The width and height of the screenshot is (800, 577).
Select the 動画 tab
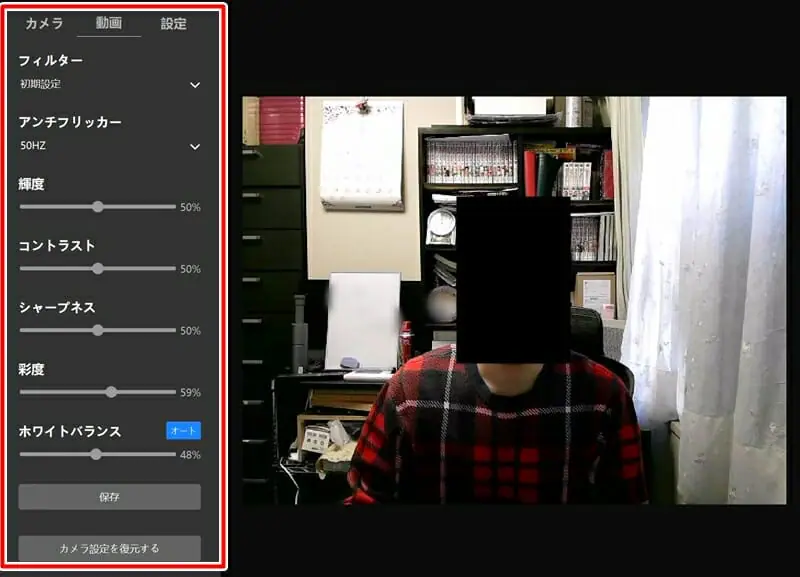pos(109,23)
